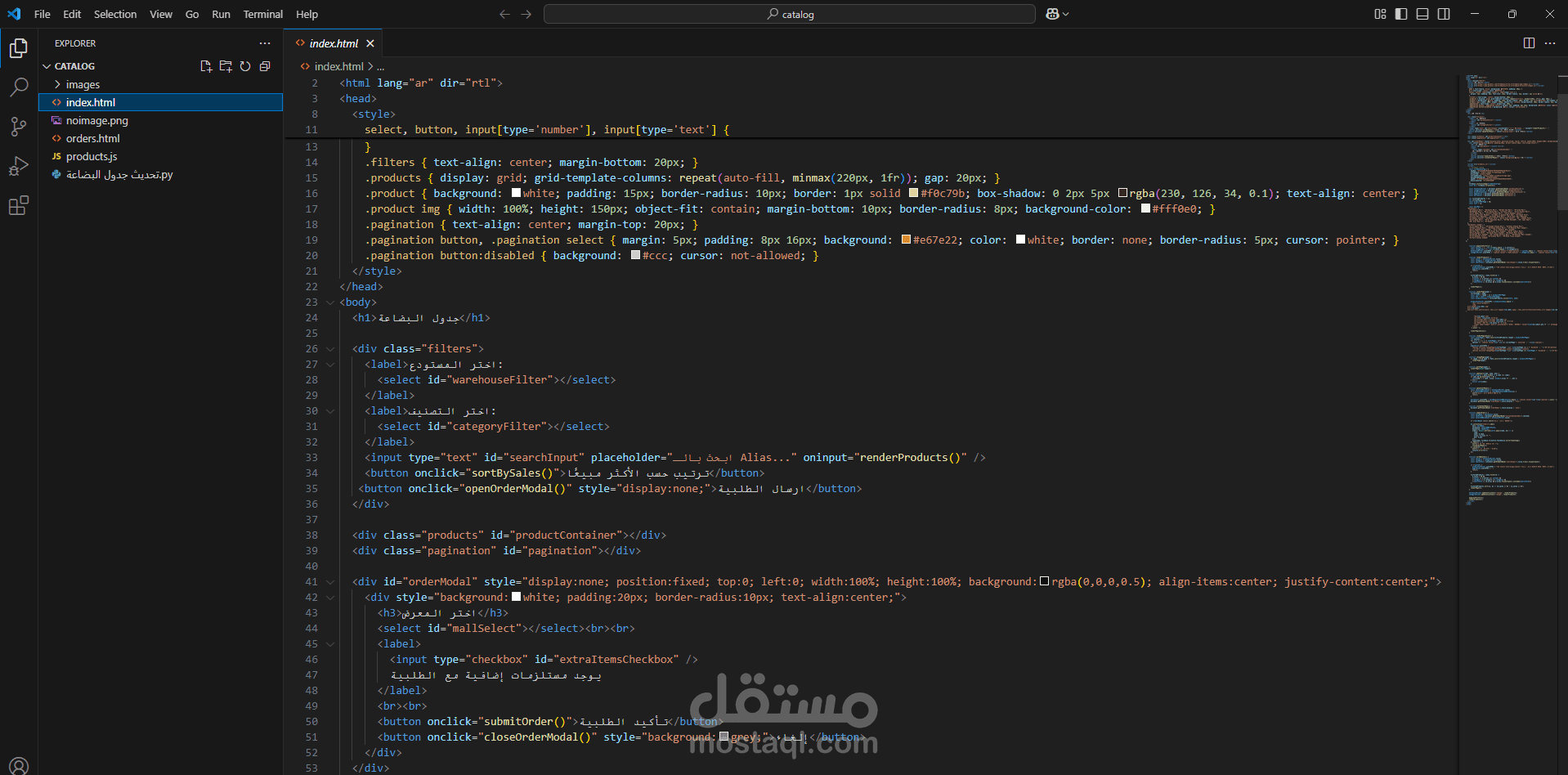The height and width of the screenshot is (775, 1568).
Task: Open the Terminal menu
Action: [262, 14]
